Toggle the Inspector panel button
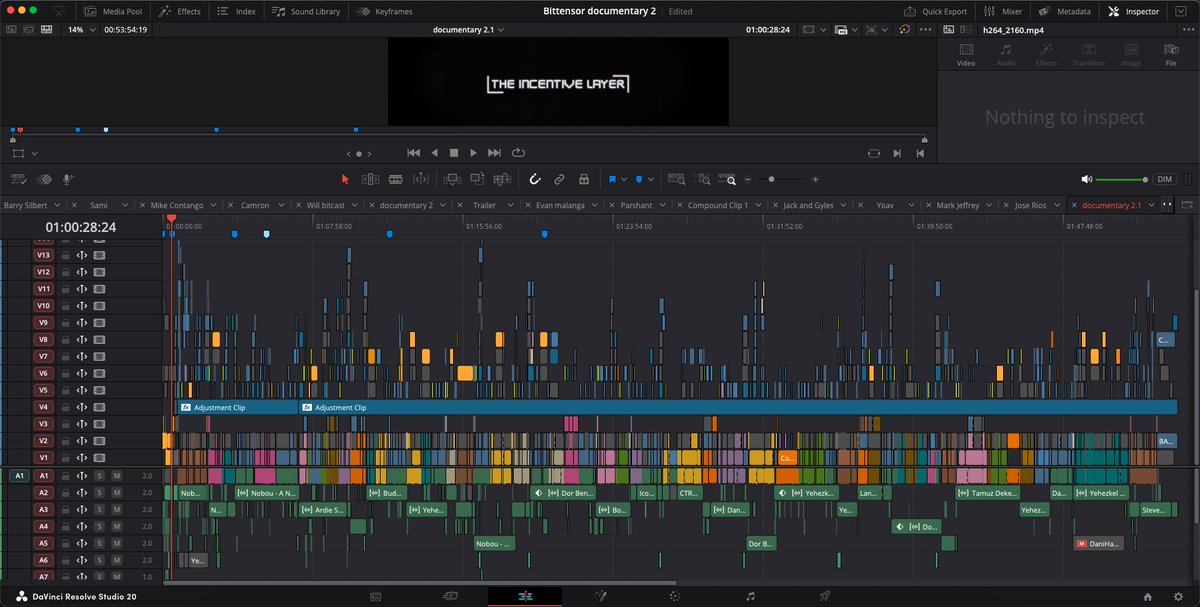1200x607 pixels. click(x=1134, y=11)
